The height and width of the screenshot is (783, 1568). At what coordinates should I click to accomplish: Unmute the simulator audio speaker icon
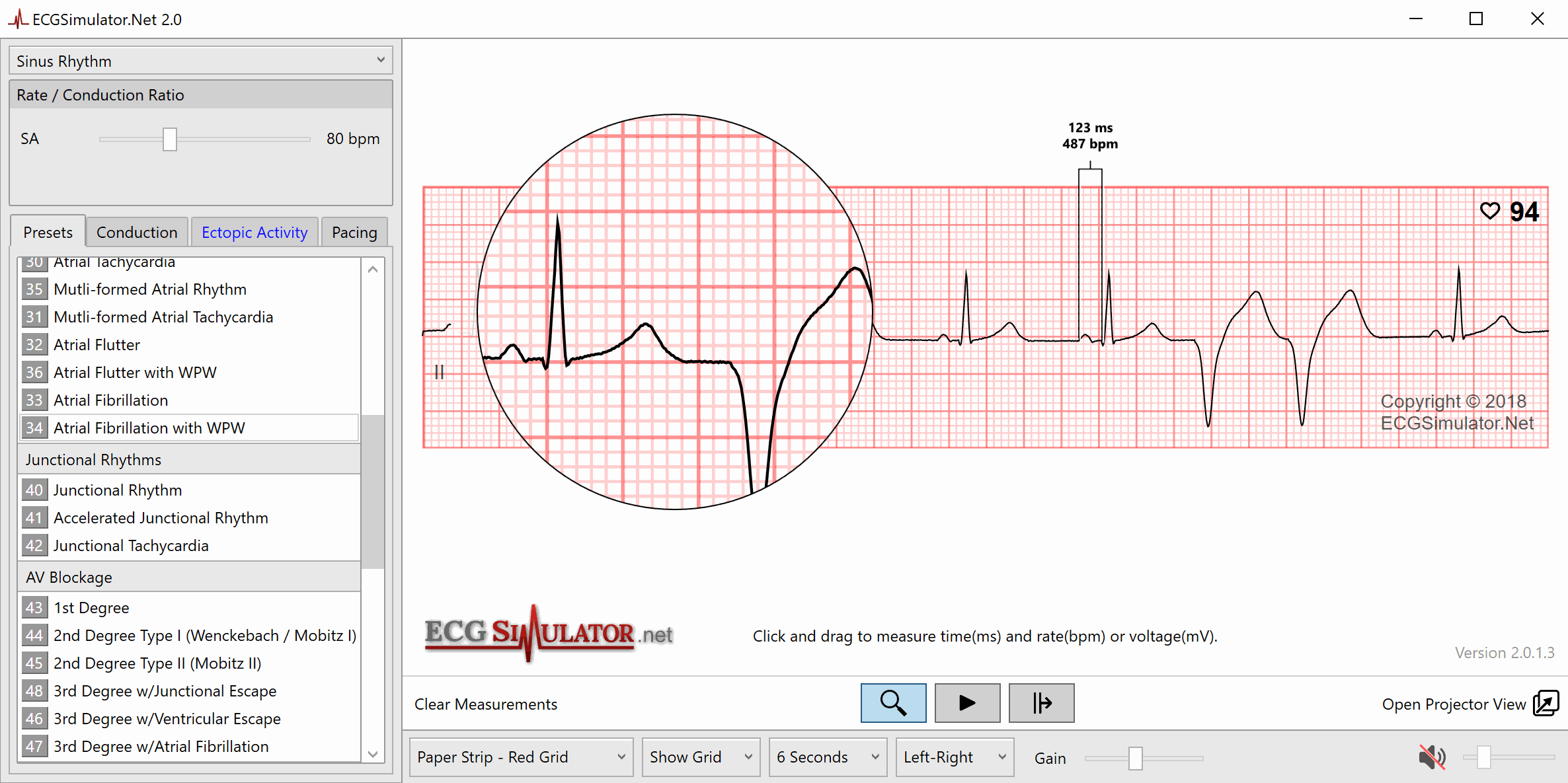tap(1431, 757)
